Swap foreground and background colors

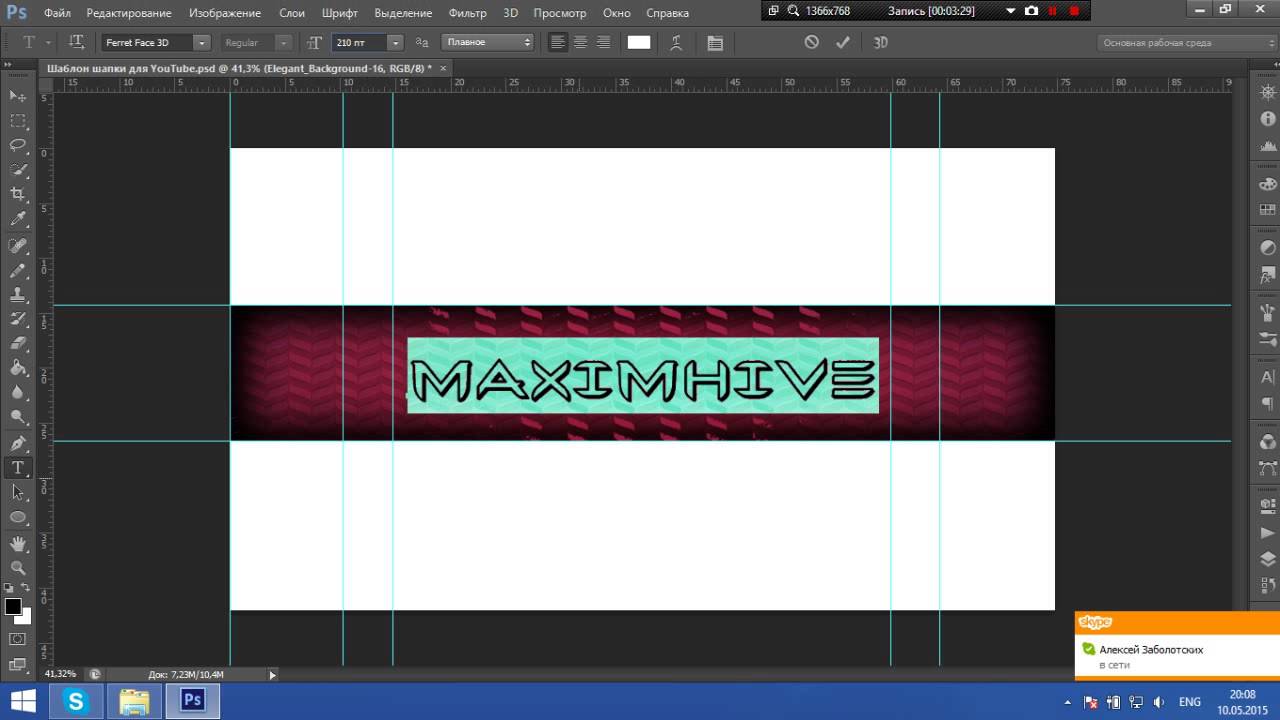pos(26,587)
